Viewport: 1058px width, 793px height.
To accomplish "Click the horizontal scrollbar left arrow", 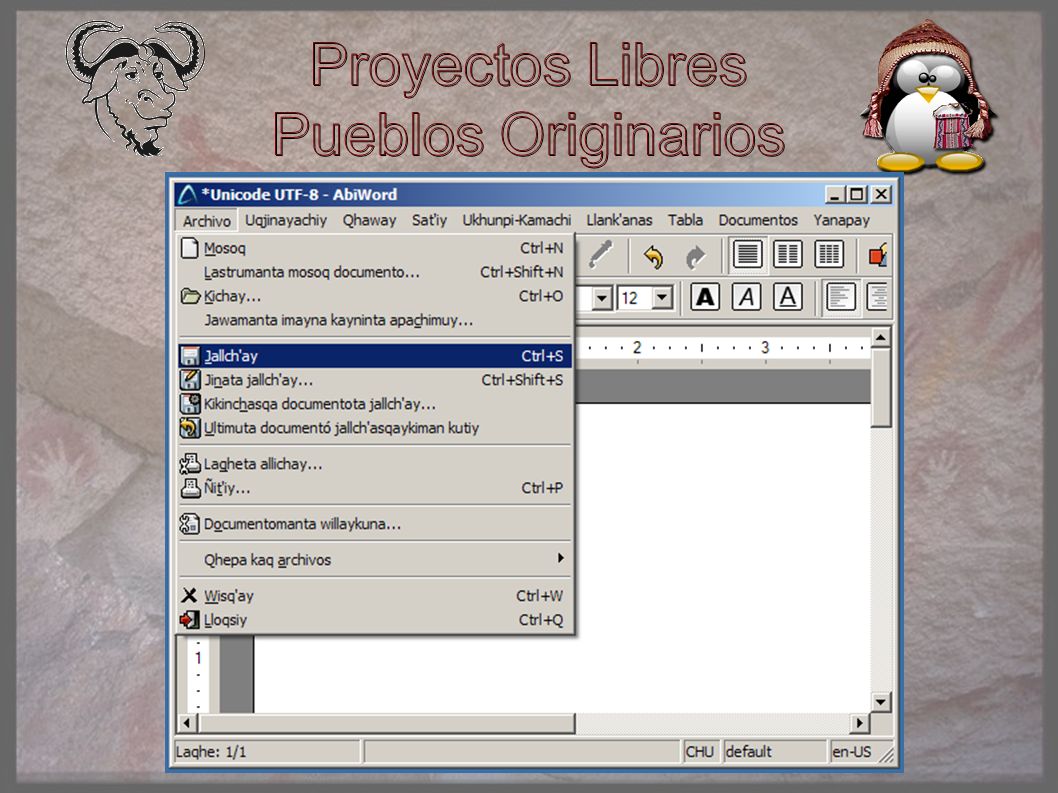I will [x=187, y=723].
